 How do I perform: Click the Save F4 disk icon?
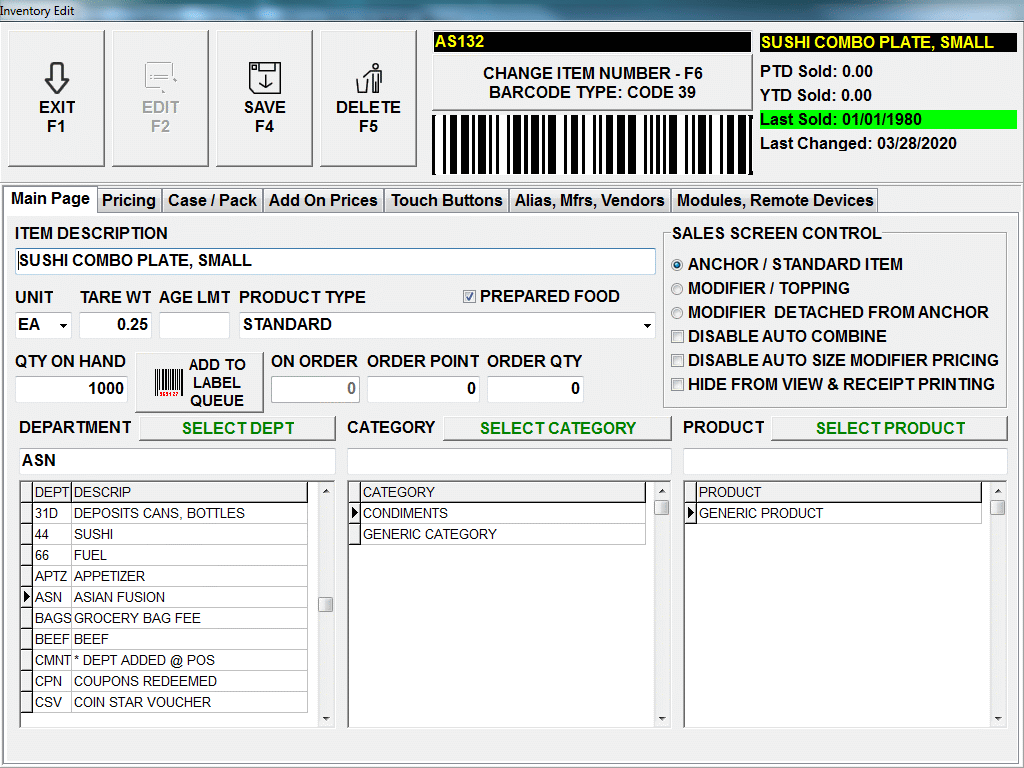point(264,78)
